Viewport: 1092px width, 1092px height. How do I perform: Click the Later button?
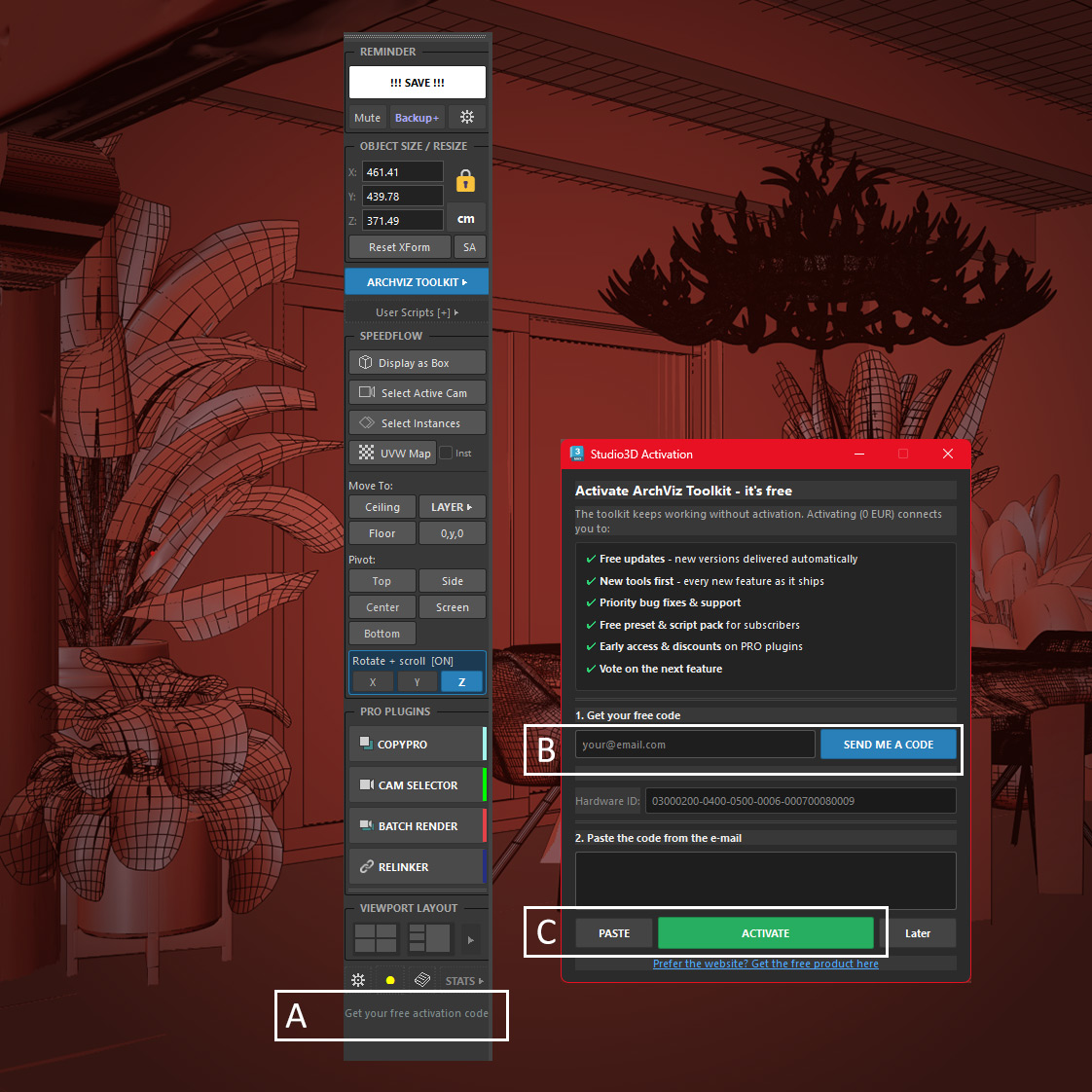pyautogui.click(x=917, y=933)
